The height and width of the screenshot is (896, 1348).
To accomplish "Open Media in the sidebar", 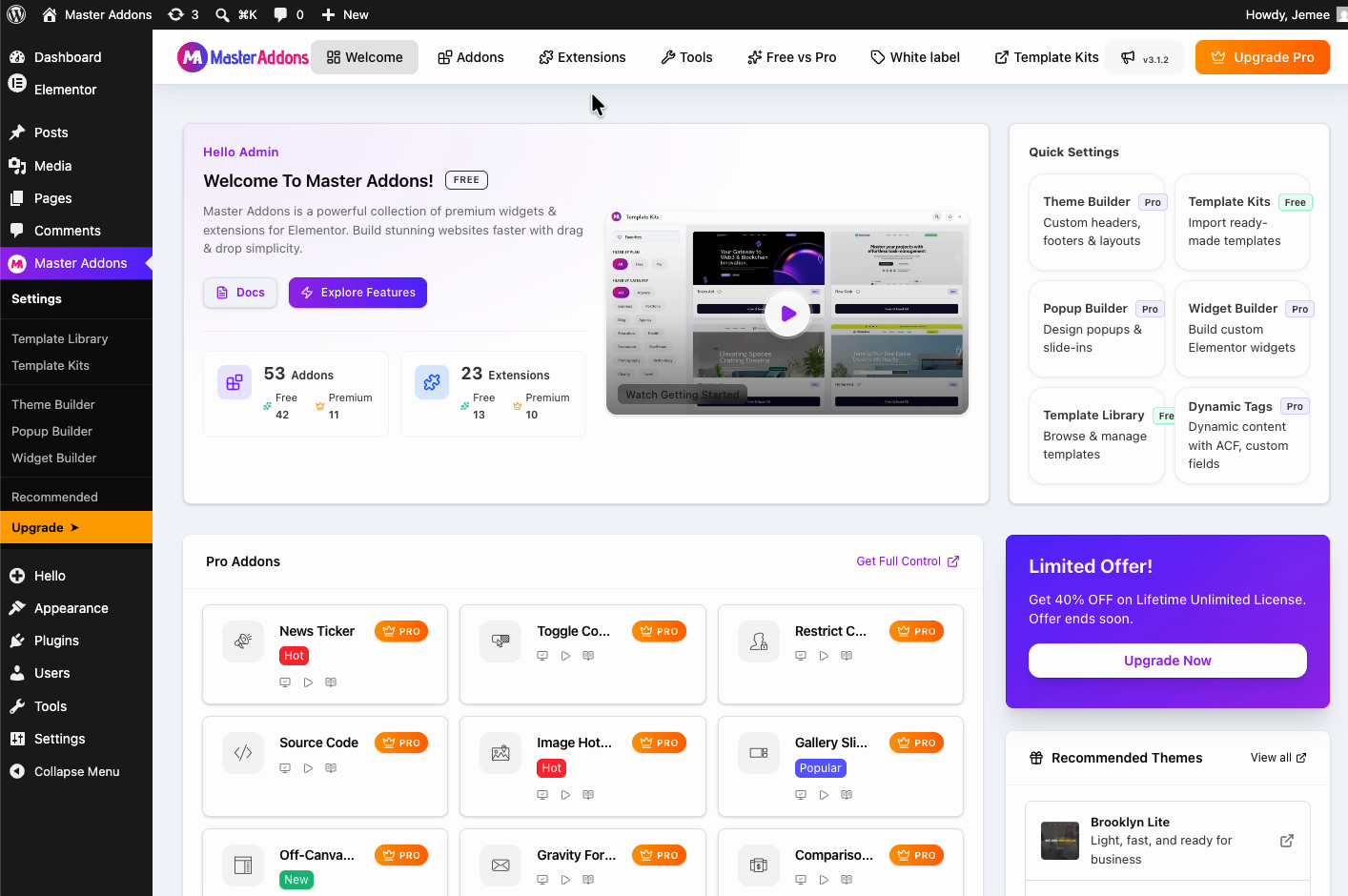I will (x=76, y=166).
